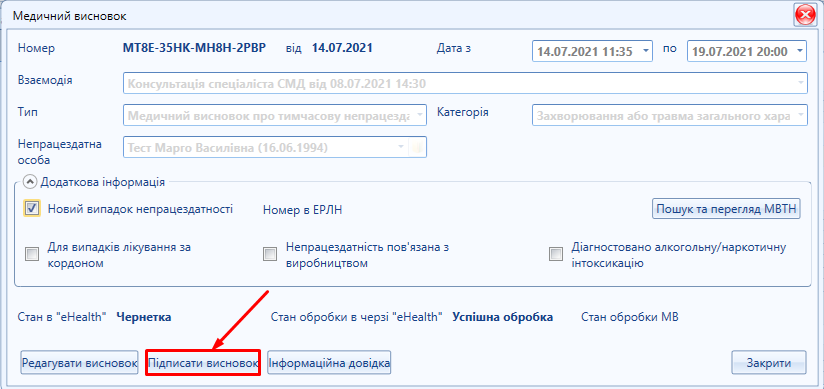The image size is (824, 389).
Task: Click Редагувати висновок button
Action: [79, 363]
